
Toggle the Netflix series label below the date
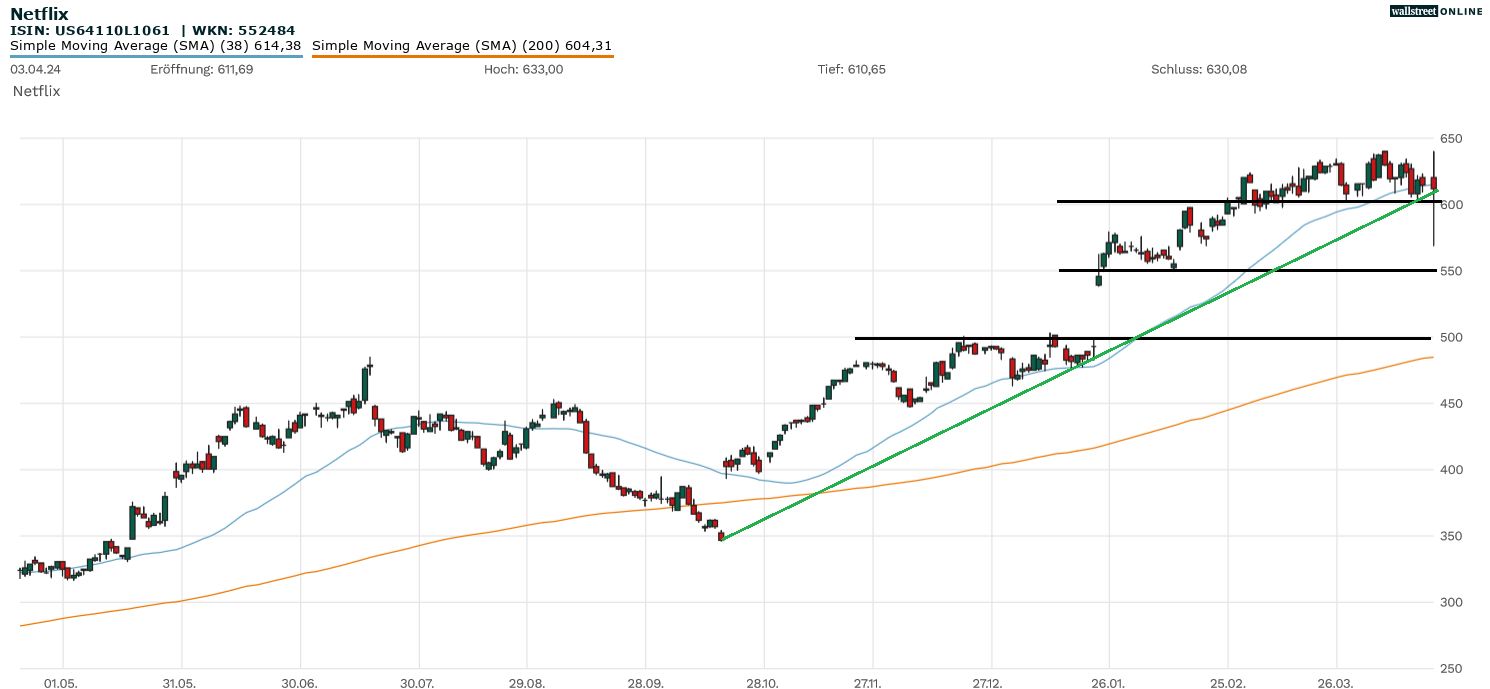pos(34,91)
